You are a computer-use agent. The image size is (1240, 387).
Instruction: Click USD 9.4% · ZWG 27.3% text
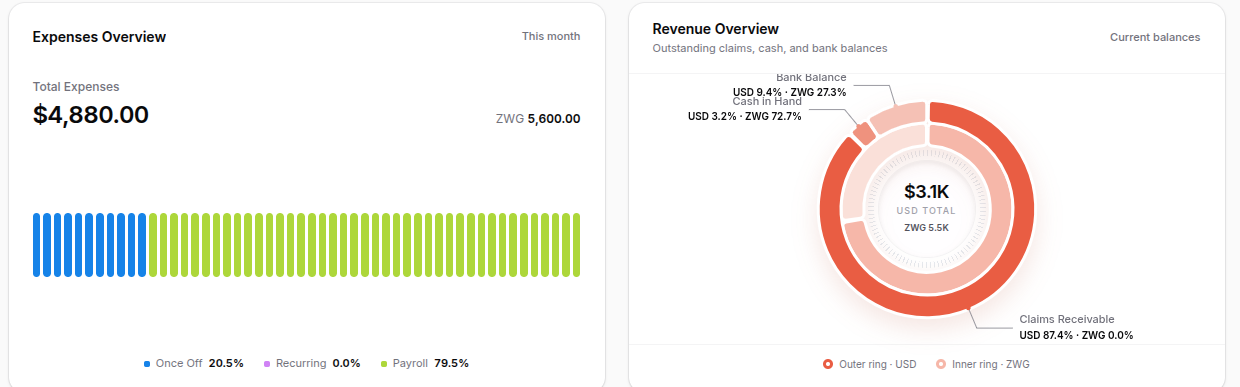pos(790,92)
